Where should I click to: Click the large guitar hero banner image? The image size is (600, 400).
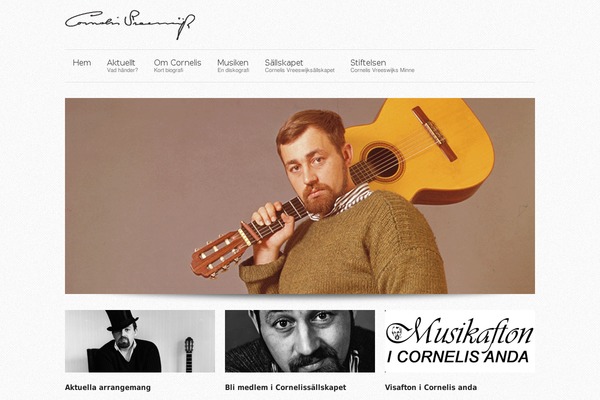pos(300,196)
